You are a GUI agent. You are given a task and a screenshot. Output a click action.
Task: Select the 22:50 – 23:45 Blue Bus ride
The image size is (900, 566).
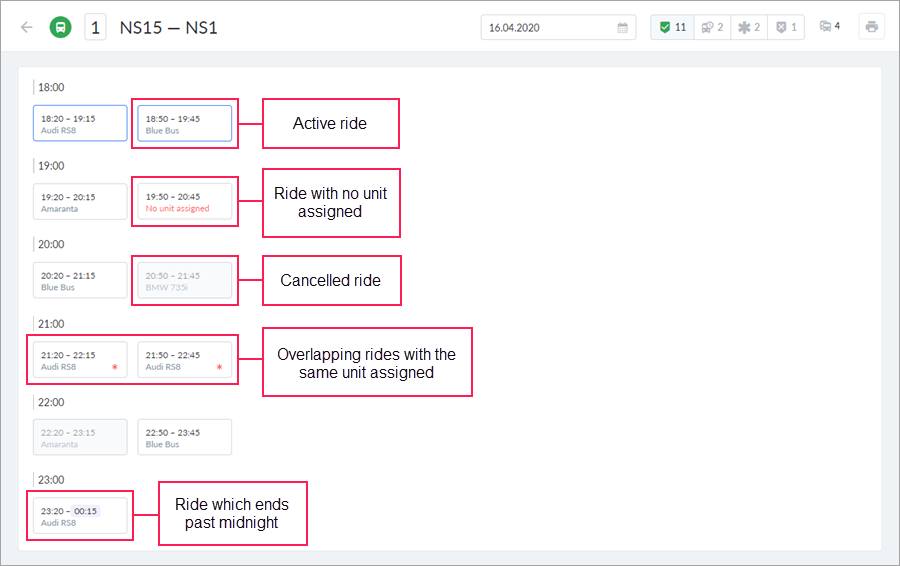tap(185, 438)
